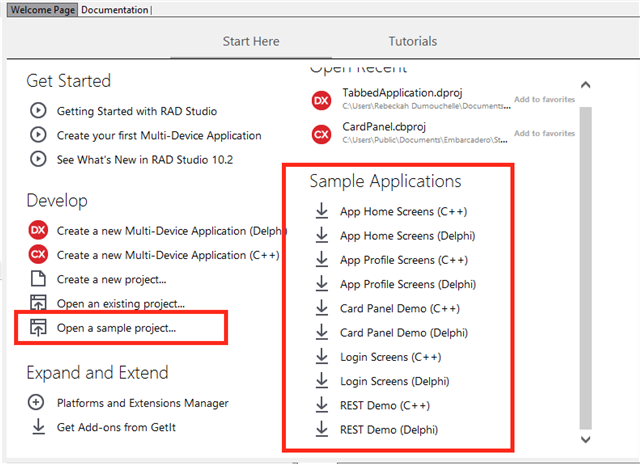Click download arrow for App Home Screens (Delphi)
This screenshot has width=640, height=464.
point(322,235)
